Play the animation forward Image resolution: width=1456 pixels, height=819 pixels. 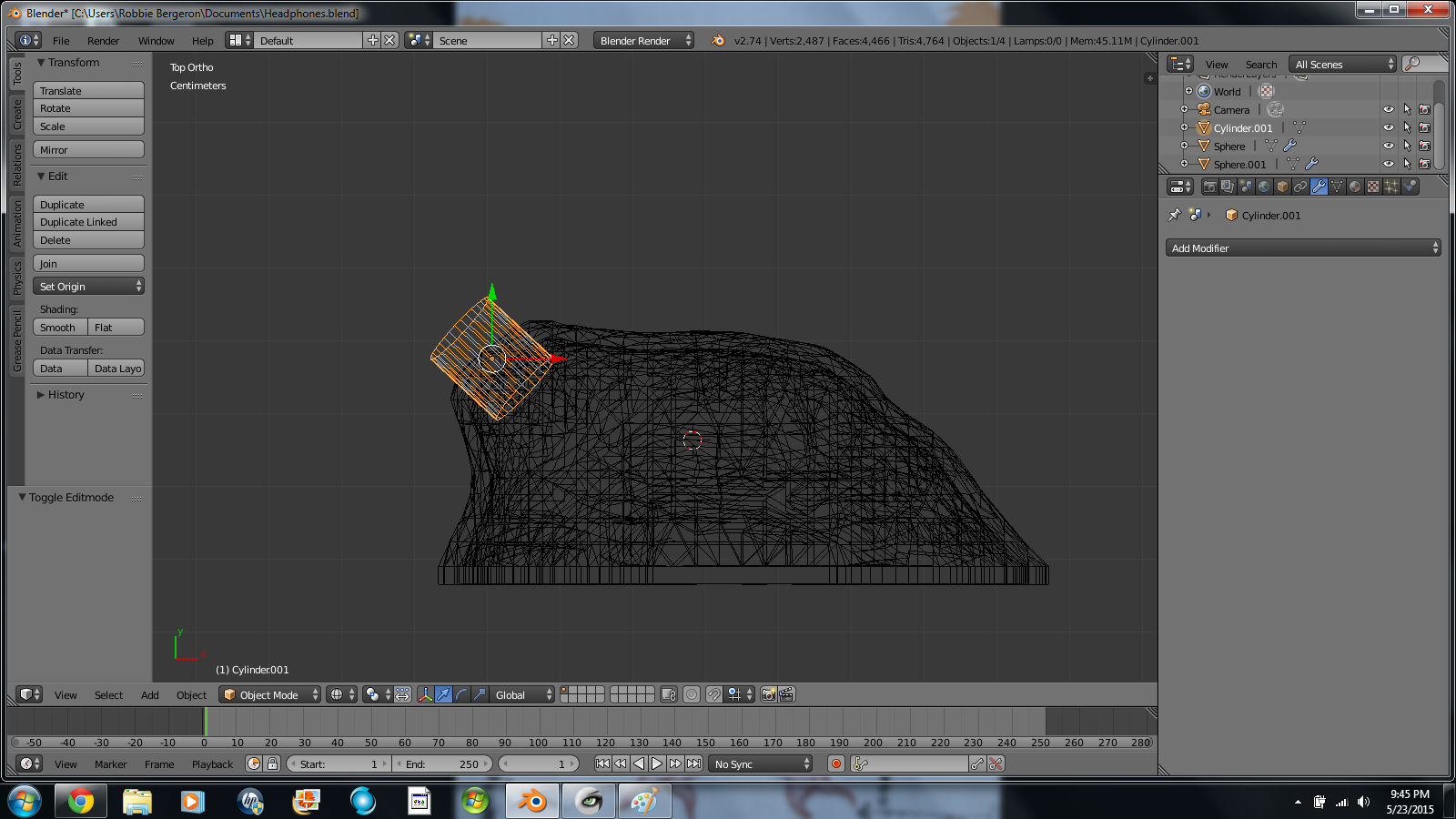[657, 763]
